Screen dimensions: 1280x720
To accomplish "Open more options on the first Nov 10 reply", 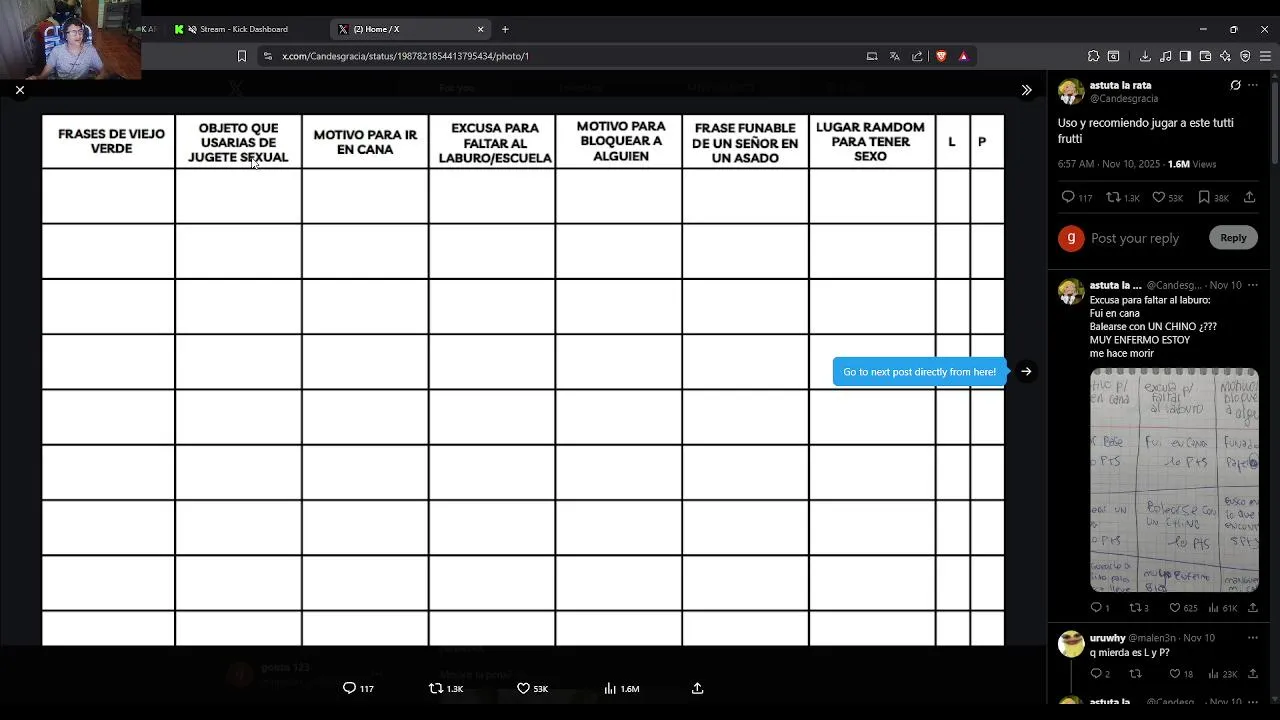I will pos(1253,285).
